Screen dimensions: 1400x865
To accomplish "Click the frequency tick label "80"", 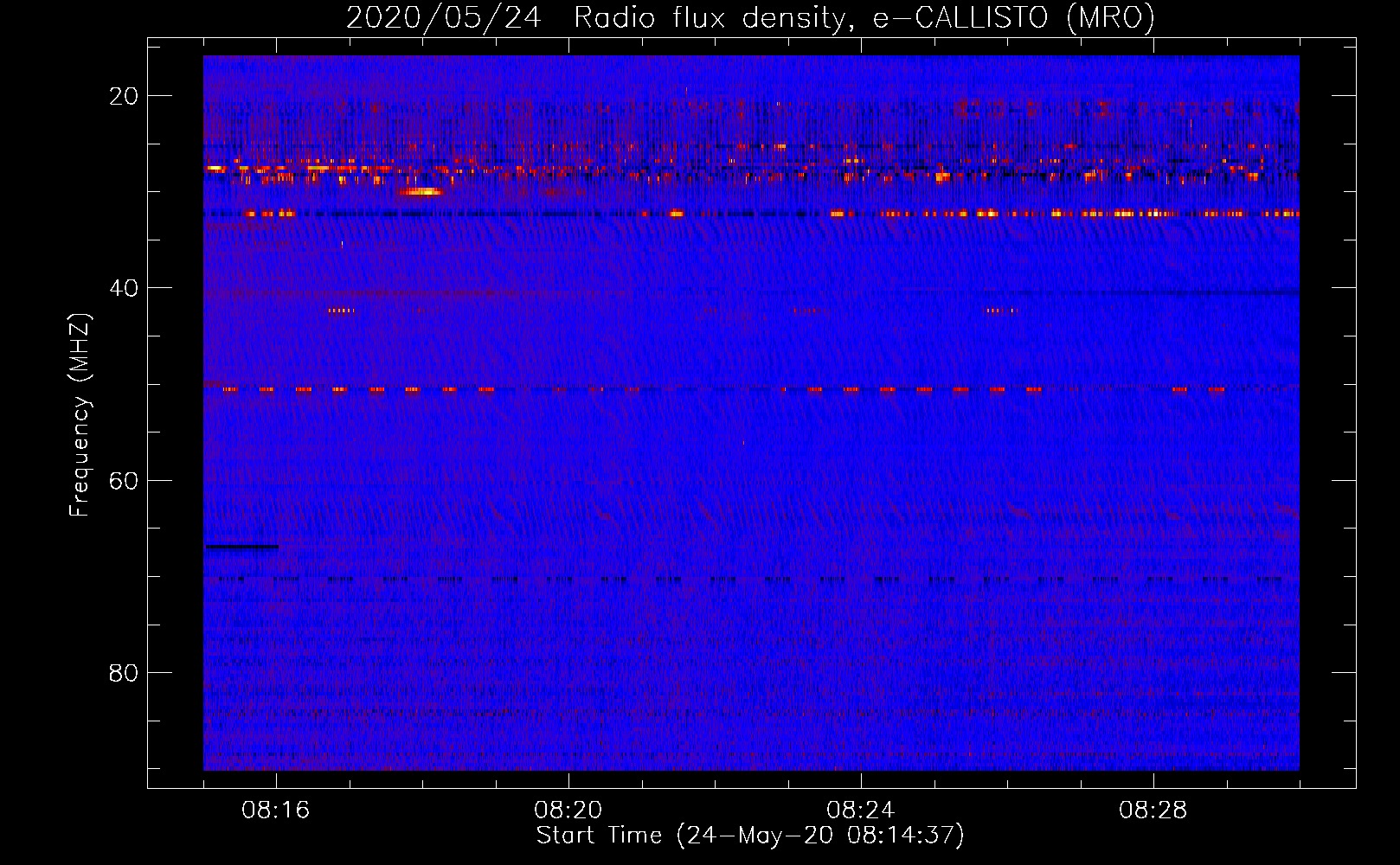I will click(x=125, y=672).
